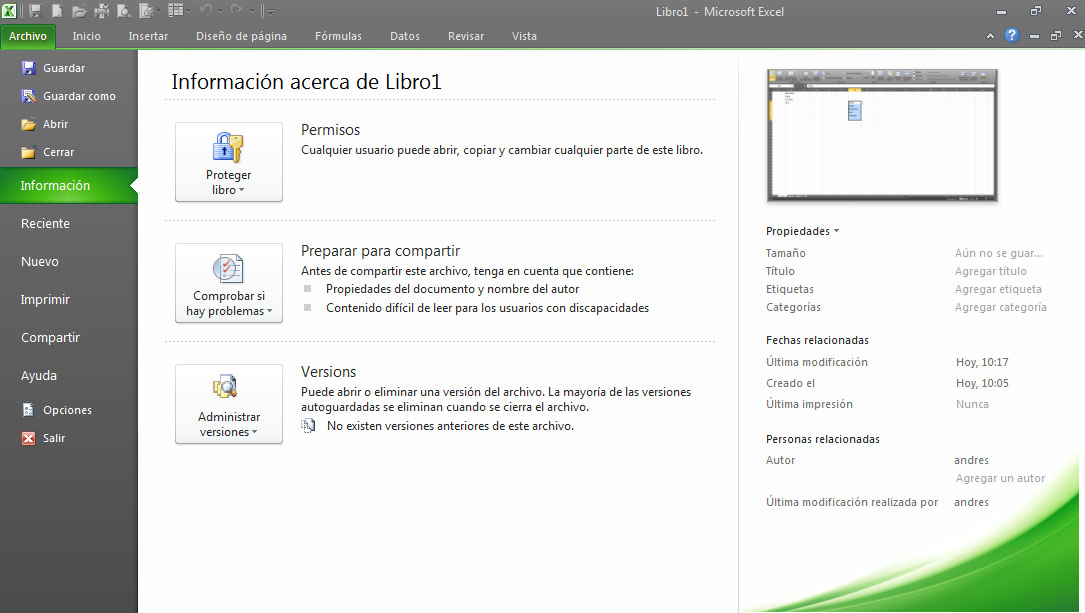1085x613 pixels.
Task: Expand the Comprobar si hay problemas menu
Action: click(x=229, y=283)
